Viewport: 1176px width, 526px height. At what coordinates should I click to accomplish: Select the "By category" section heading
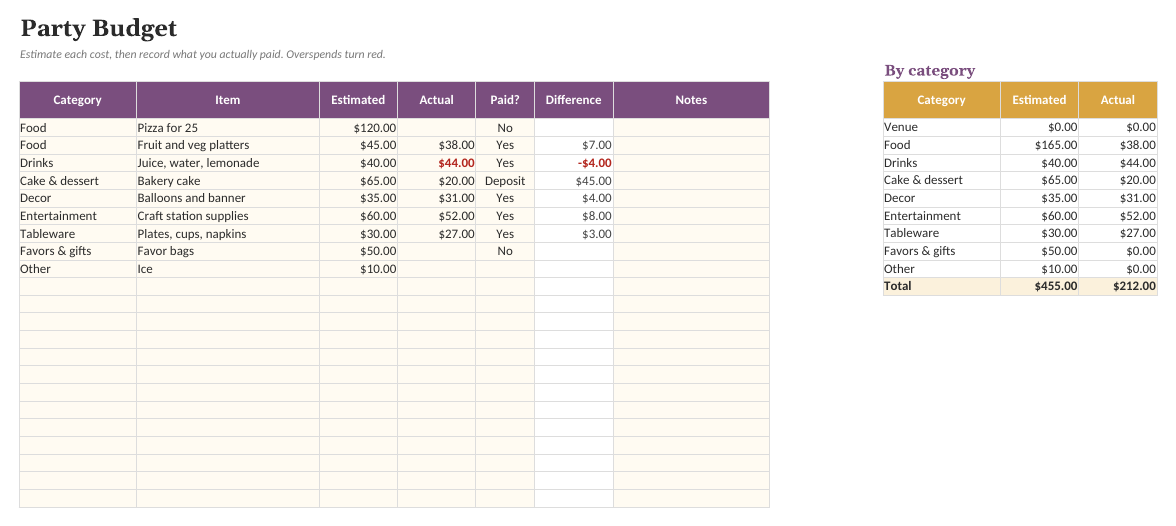[x=929, y=71]
